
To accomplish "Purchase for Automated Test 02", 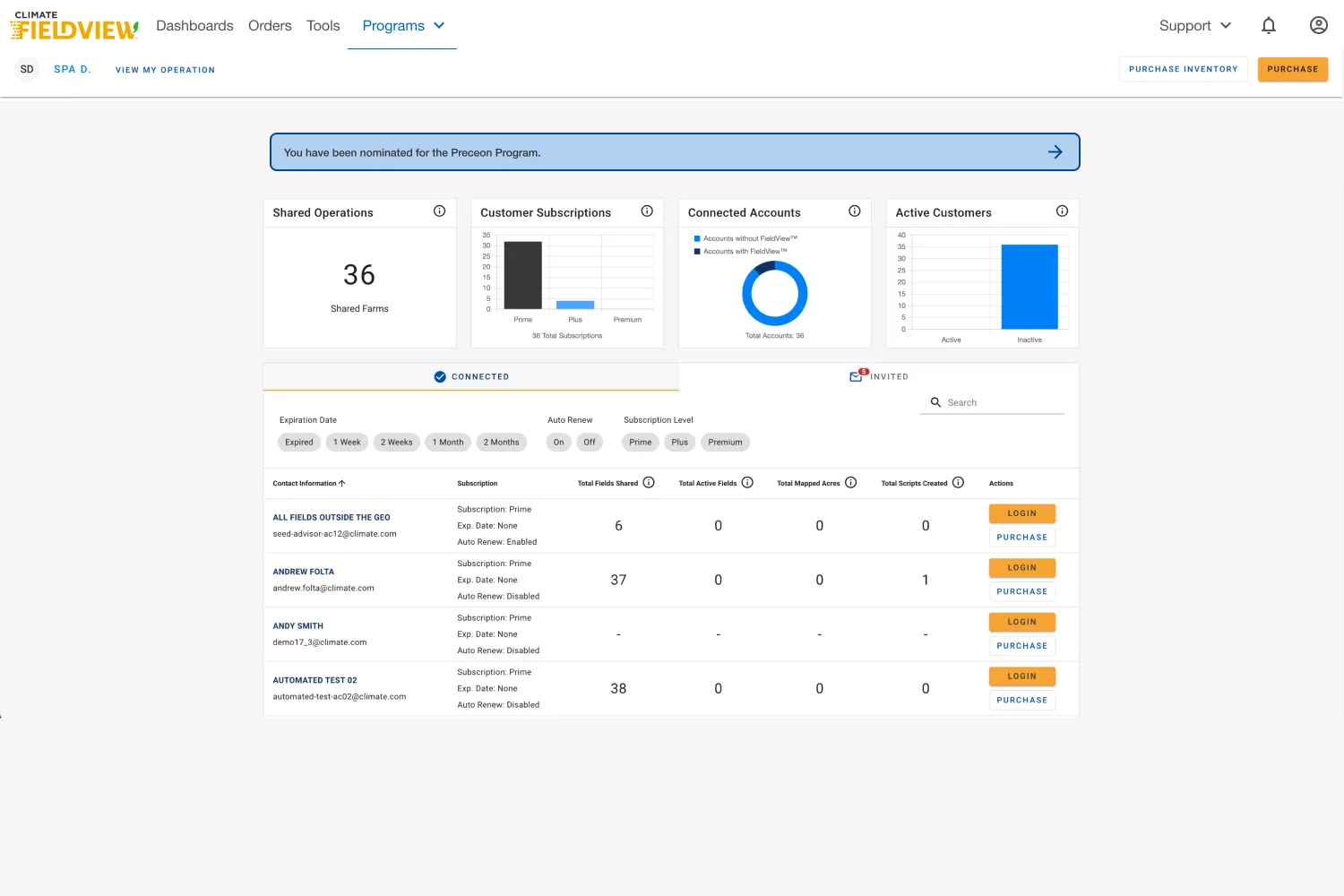I will [x=1022, y=700].
